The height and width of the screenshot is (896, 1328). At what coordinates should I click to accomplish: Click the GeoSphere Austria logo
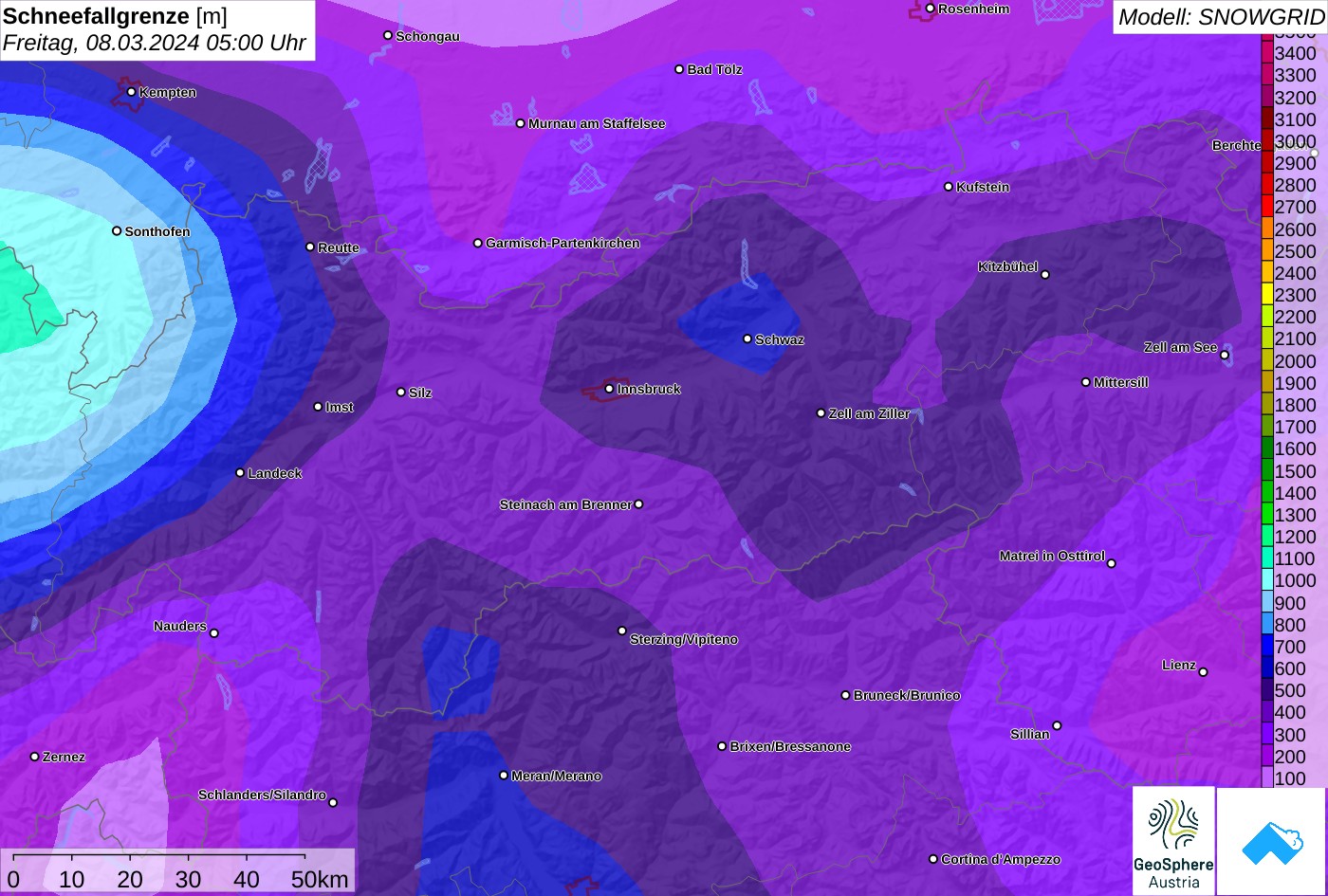coord(1173,840)
